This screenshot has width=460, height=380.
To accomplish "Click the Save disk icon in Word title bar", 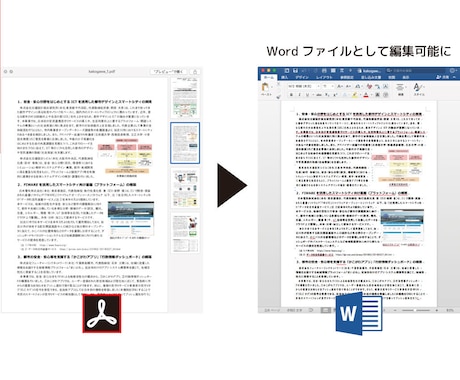I will pyautogui.click(x=295, y=71).
